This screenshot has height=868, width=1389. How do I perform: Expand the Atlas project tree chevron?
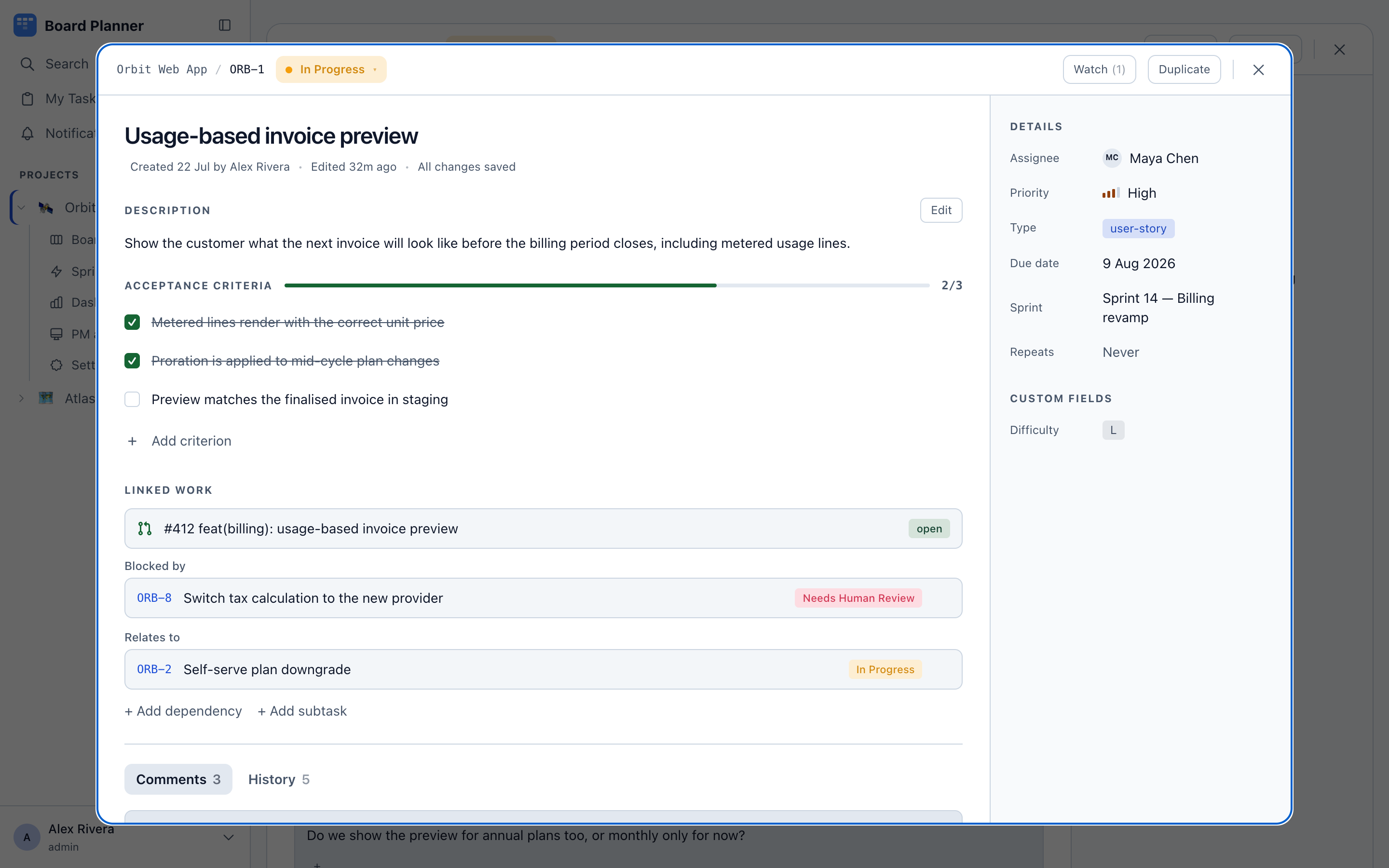21,398
